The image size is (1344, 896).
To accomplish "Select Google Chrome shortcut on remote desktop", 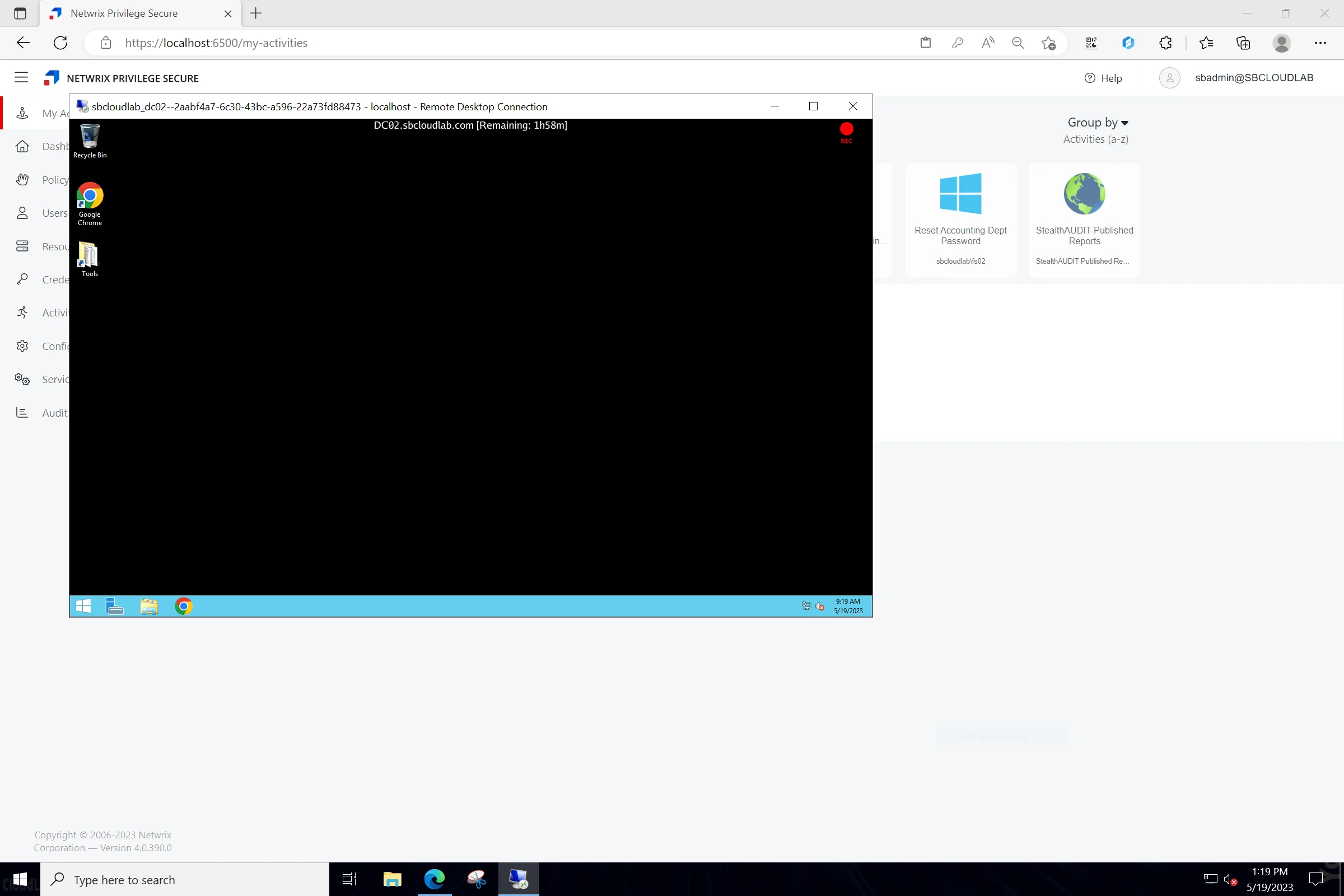I will [x=90, y=204].
